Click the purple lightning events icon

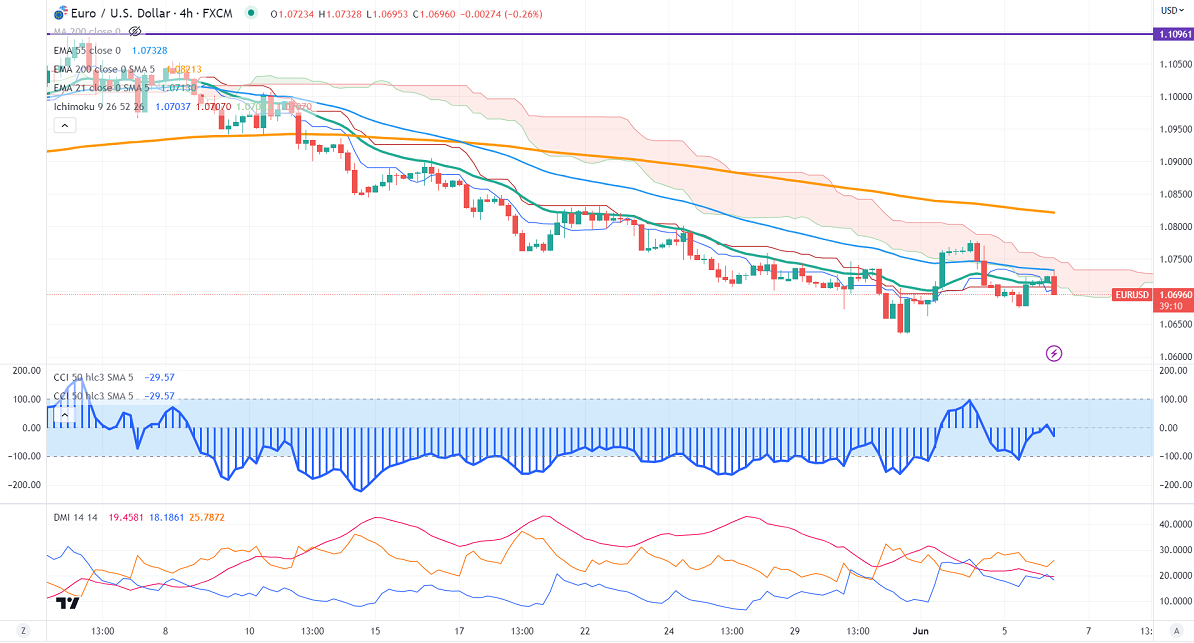1054,353
